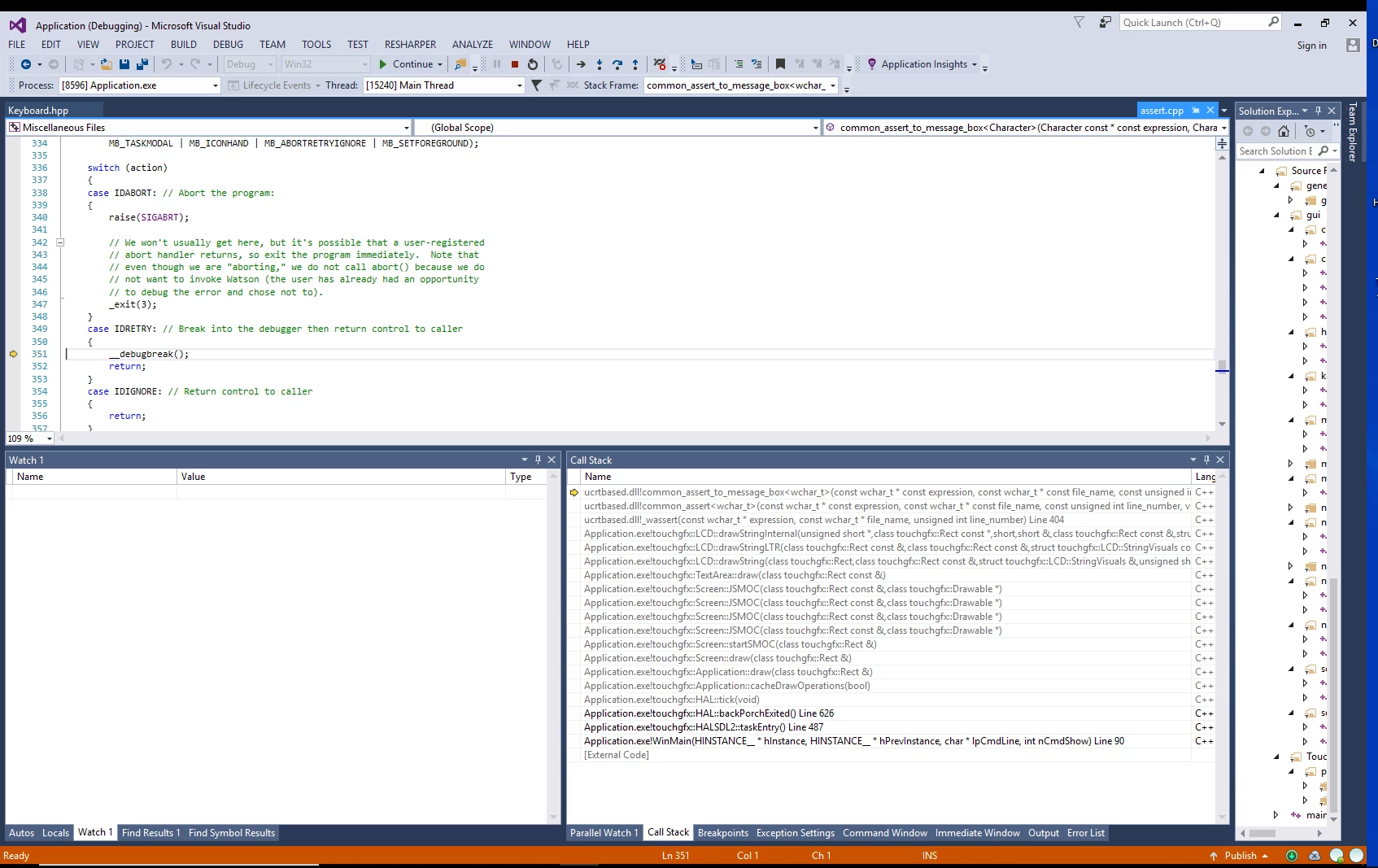Open the Miscellaneous Files project dropdown

[x=209, y=128]
